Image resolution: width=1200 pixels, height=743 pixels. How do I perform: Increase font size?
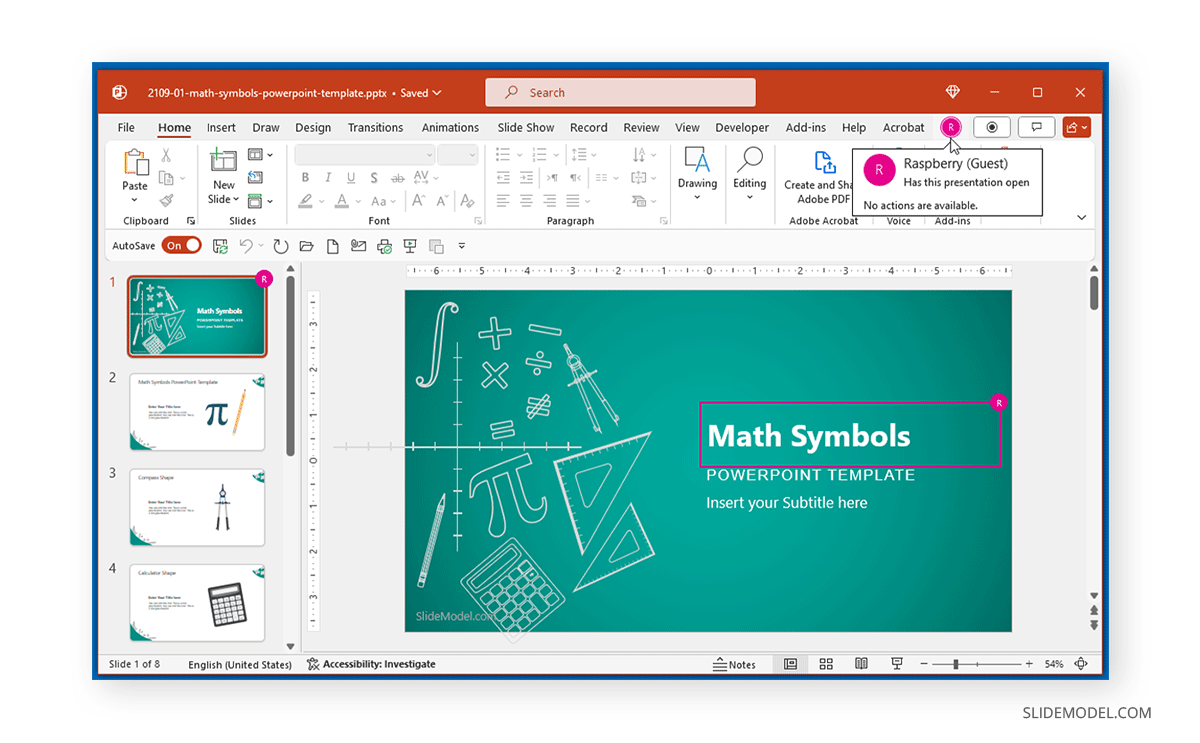click(419, 201)
